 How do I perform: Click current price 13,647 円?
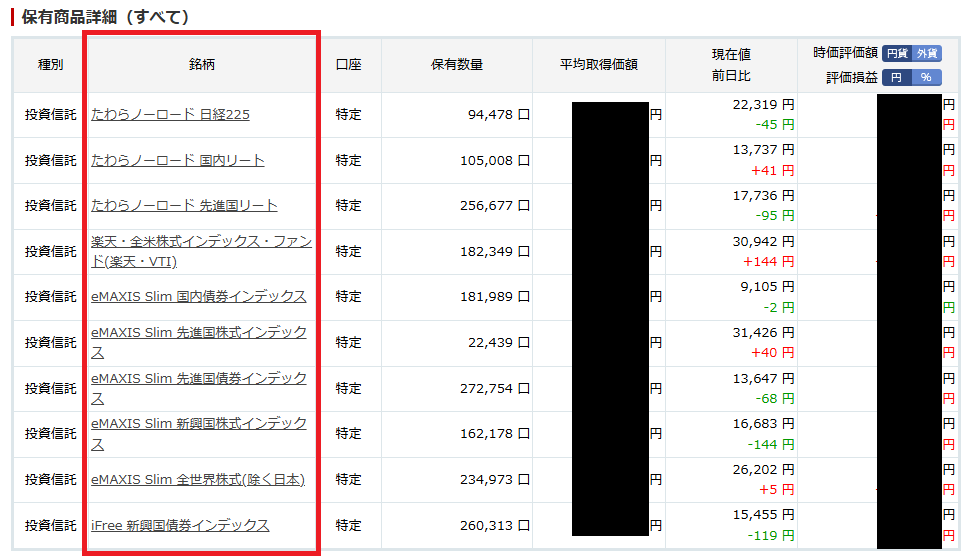tap(763, 378)
